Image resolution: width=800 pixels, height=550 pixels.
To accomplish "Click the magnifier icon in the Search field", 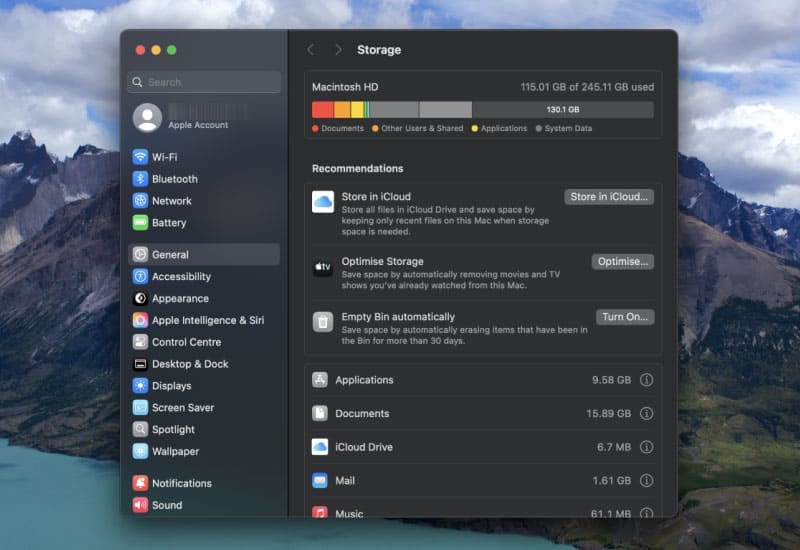I will [x=137, y=82].
